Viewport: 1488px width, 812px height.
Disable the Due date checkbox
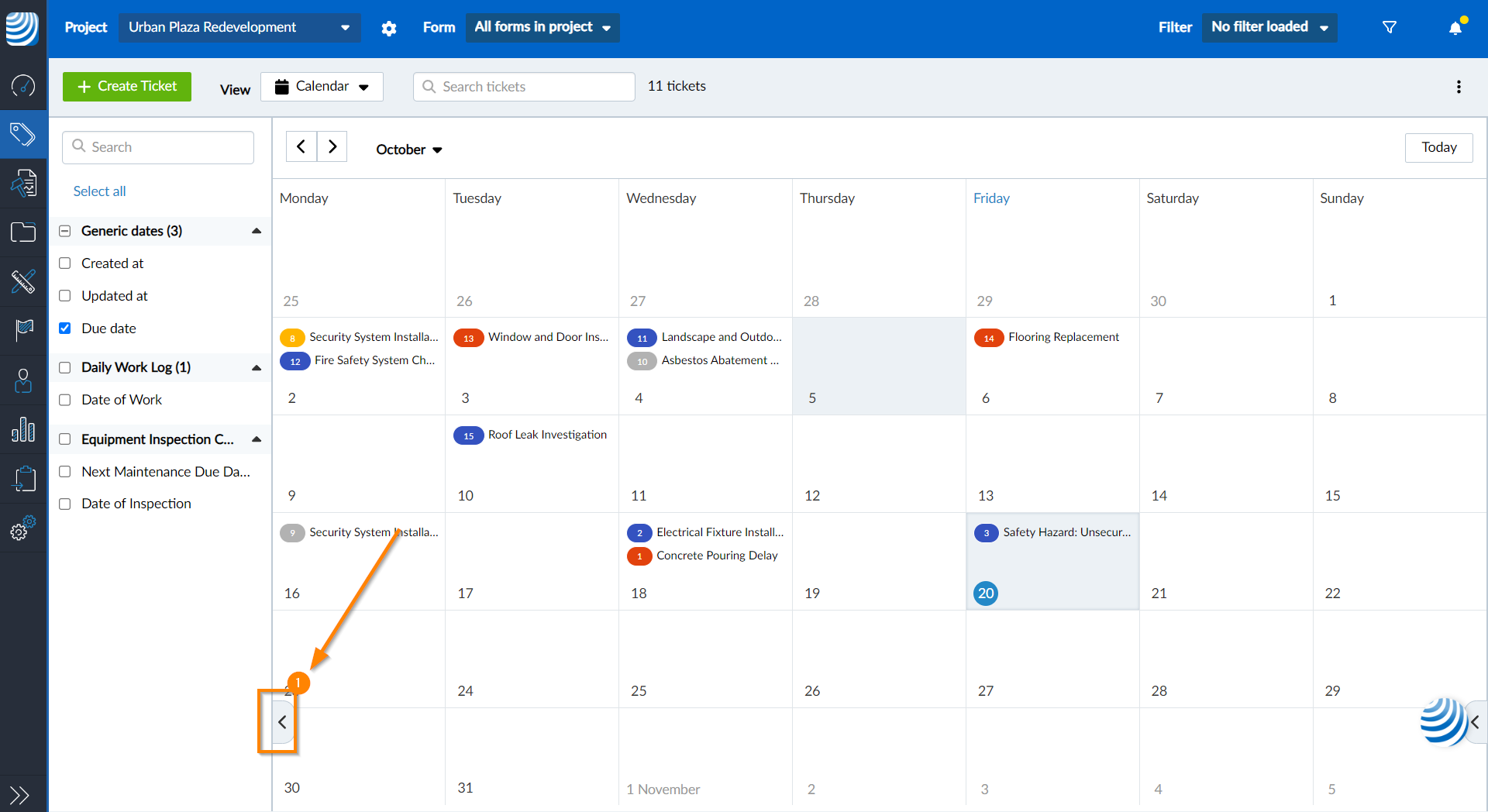pos(65,329)
